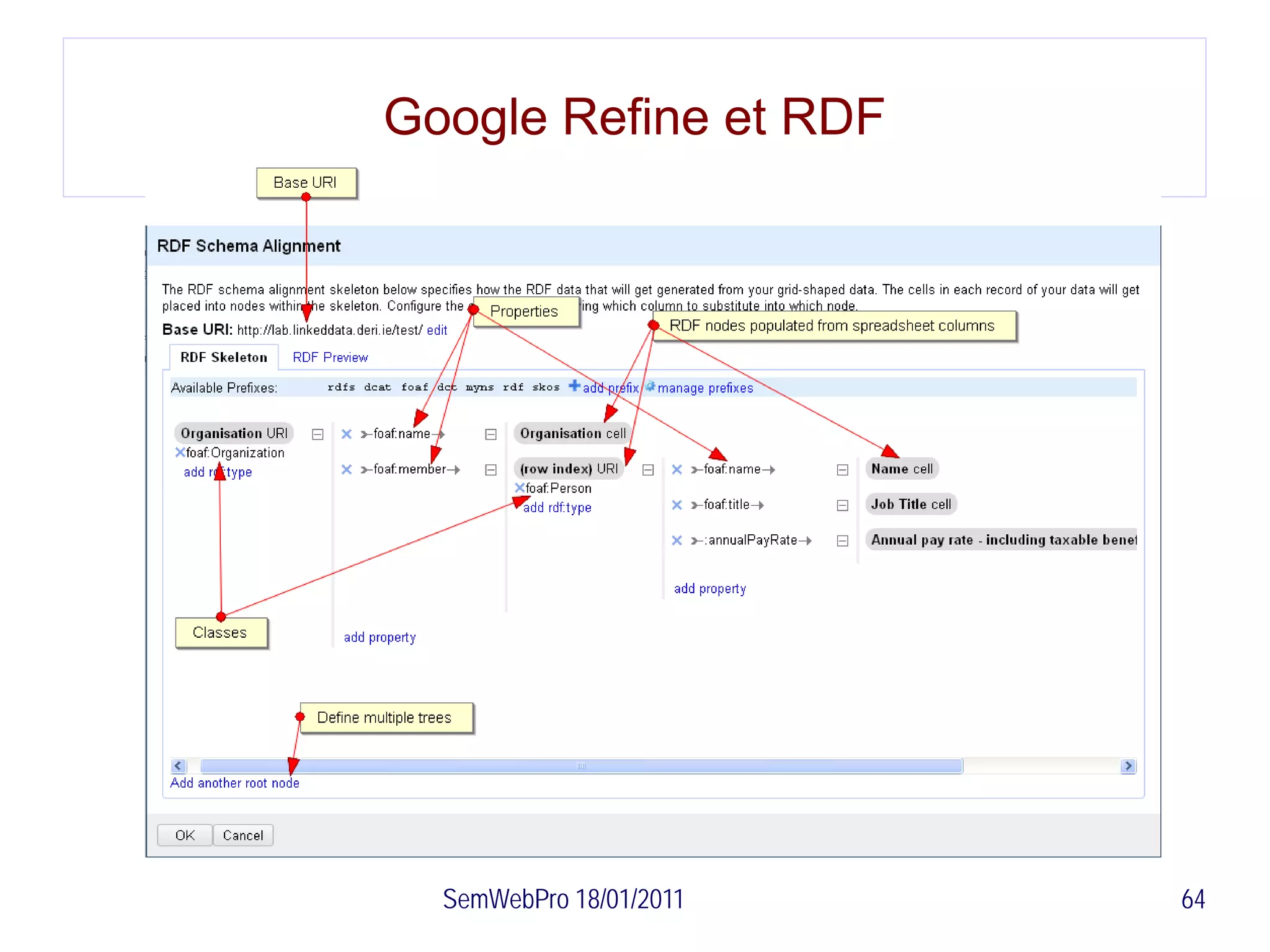1270x952 pixels.
Task: Collapse the Name cell node
Action: tap(842, 470)
